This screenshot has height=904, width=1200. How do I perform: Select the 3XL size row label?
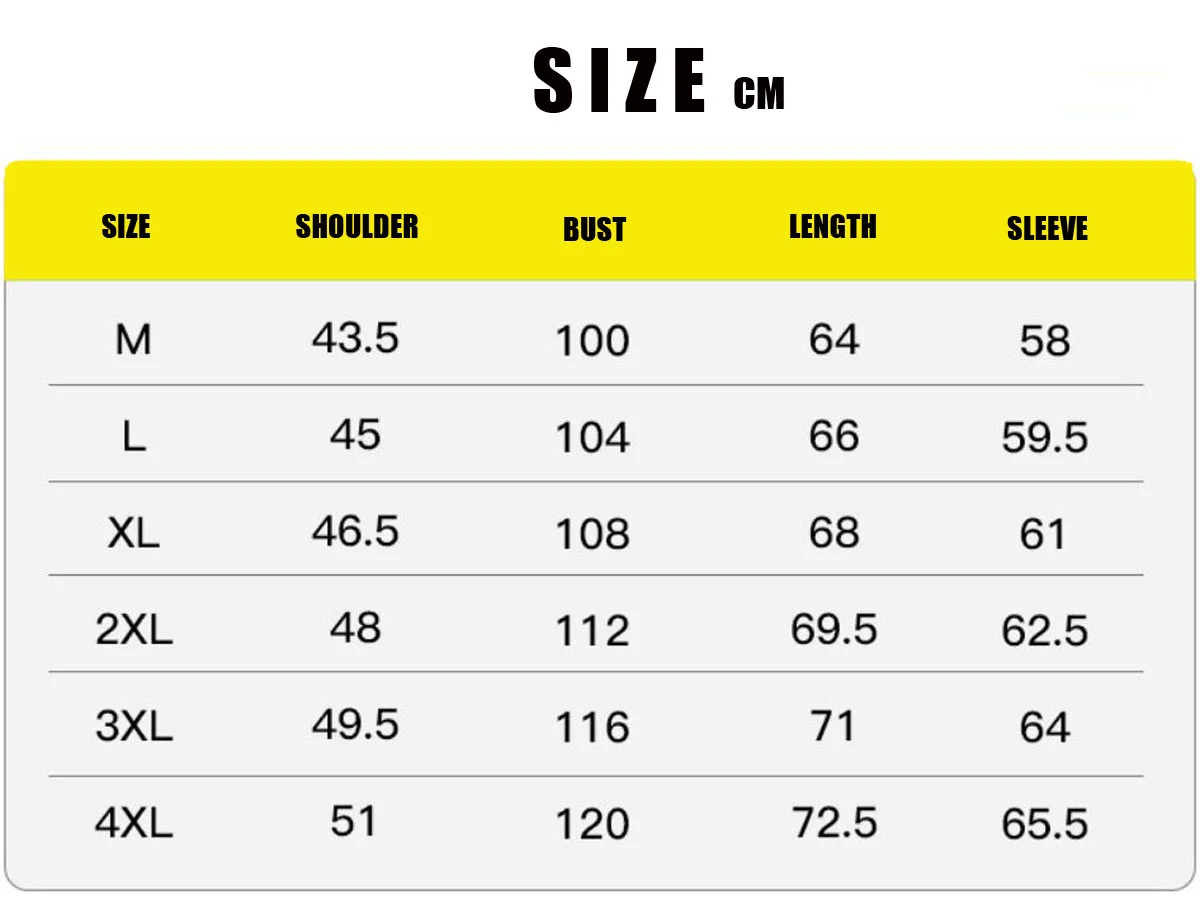tap(134, 726)
